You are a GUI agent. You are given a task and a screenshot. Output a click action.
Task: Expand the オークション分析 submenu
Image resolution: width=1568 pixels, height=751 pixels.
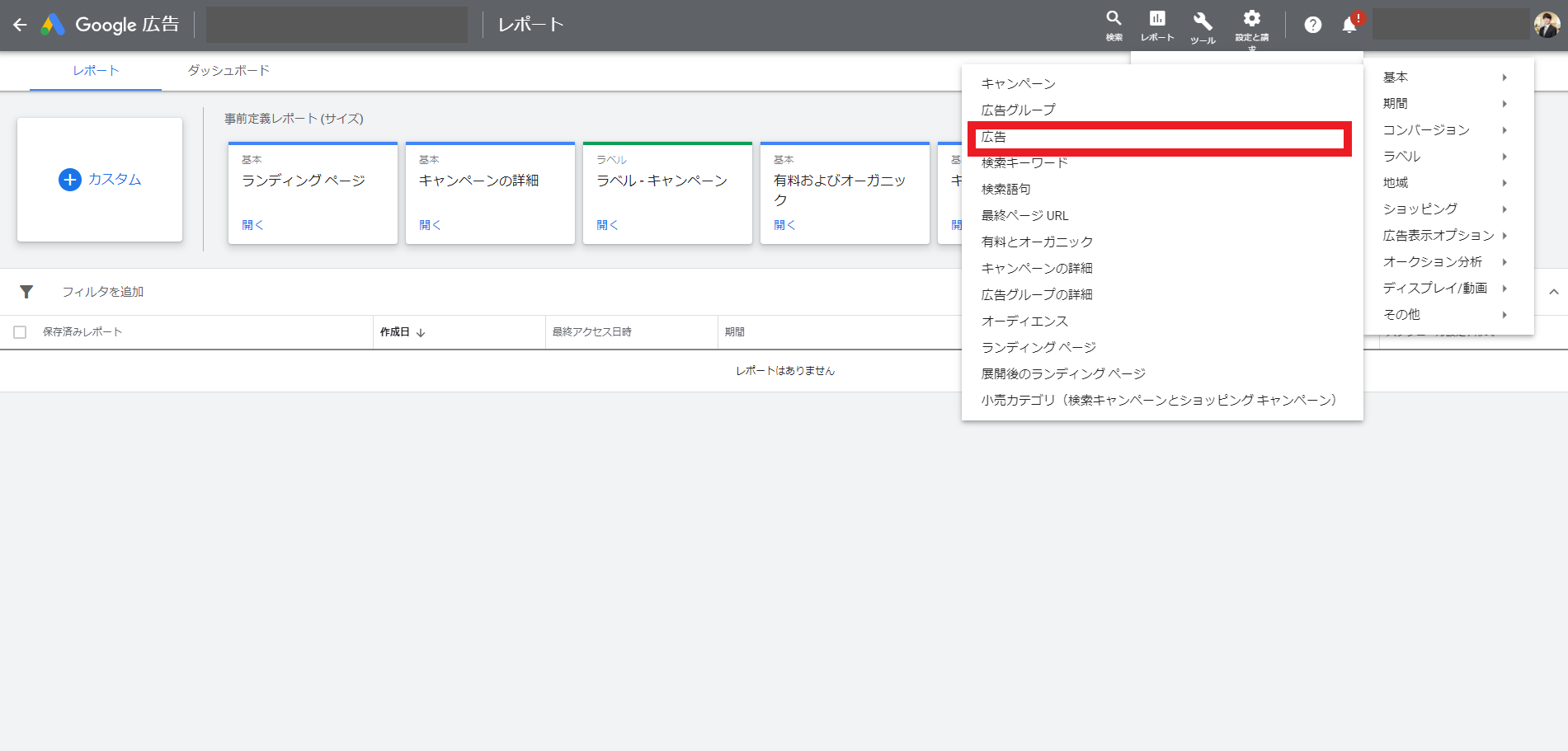click(1448, 262)
